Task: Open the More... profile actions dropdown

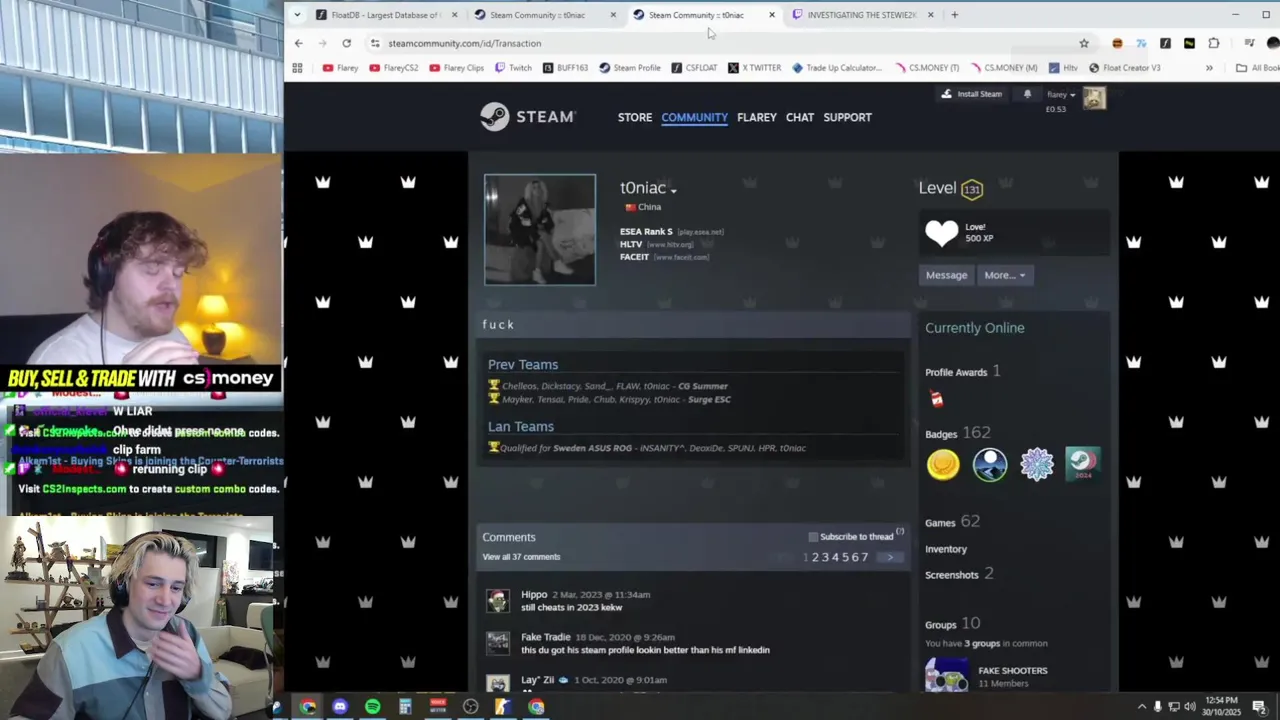Action: pos(1004,275)
